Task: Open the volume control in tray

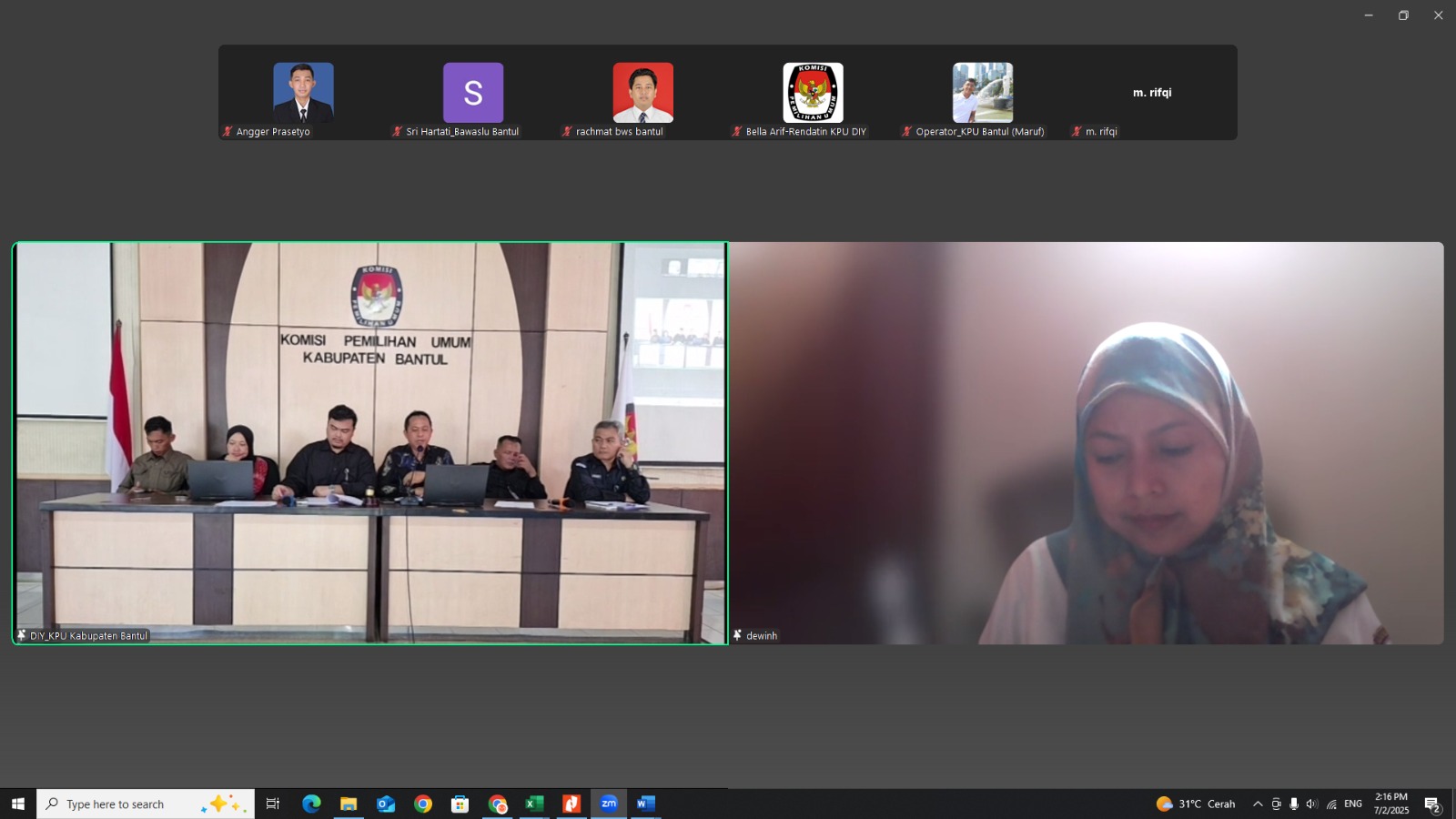Action: [1311, 804]
